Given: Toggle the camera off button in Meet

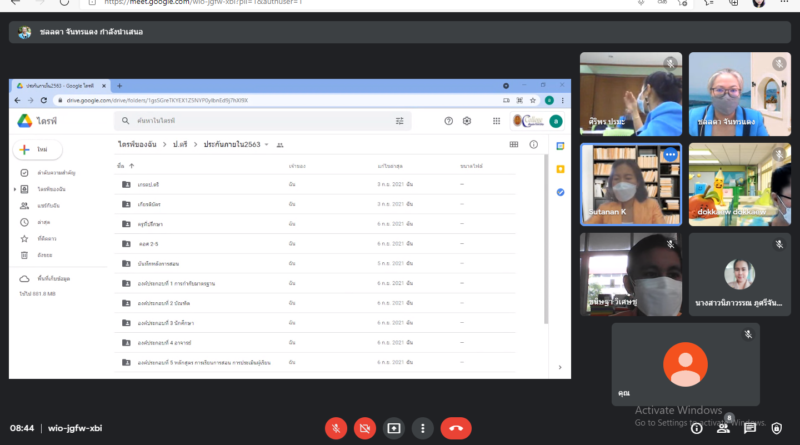Looking at the screenshot, I should pos(365,428).
